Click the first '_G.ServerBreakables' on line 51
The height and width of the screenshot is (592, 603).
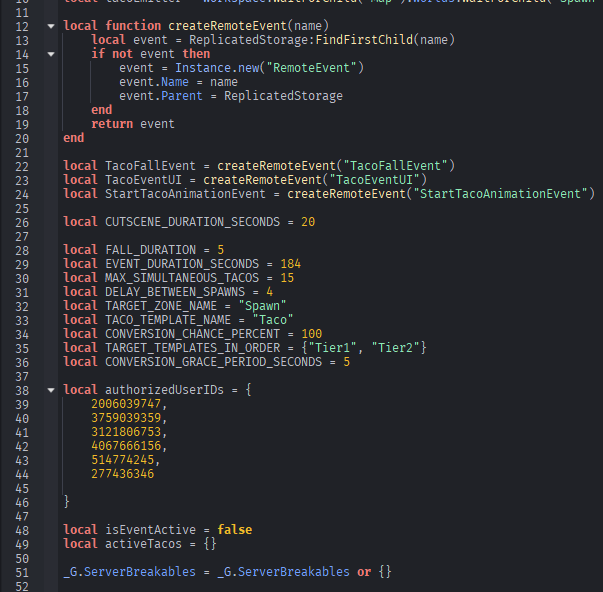130,572
